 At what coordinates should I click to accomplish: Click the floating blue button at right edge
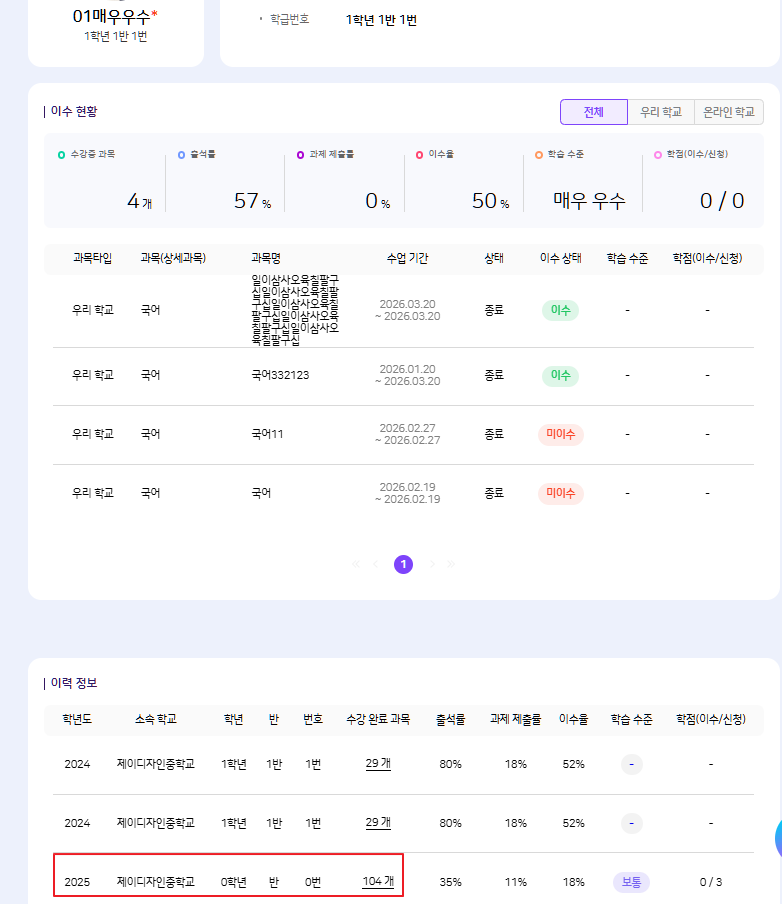point(777,840)
